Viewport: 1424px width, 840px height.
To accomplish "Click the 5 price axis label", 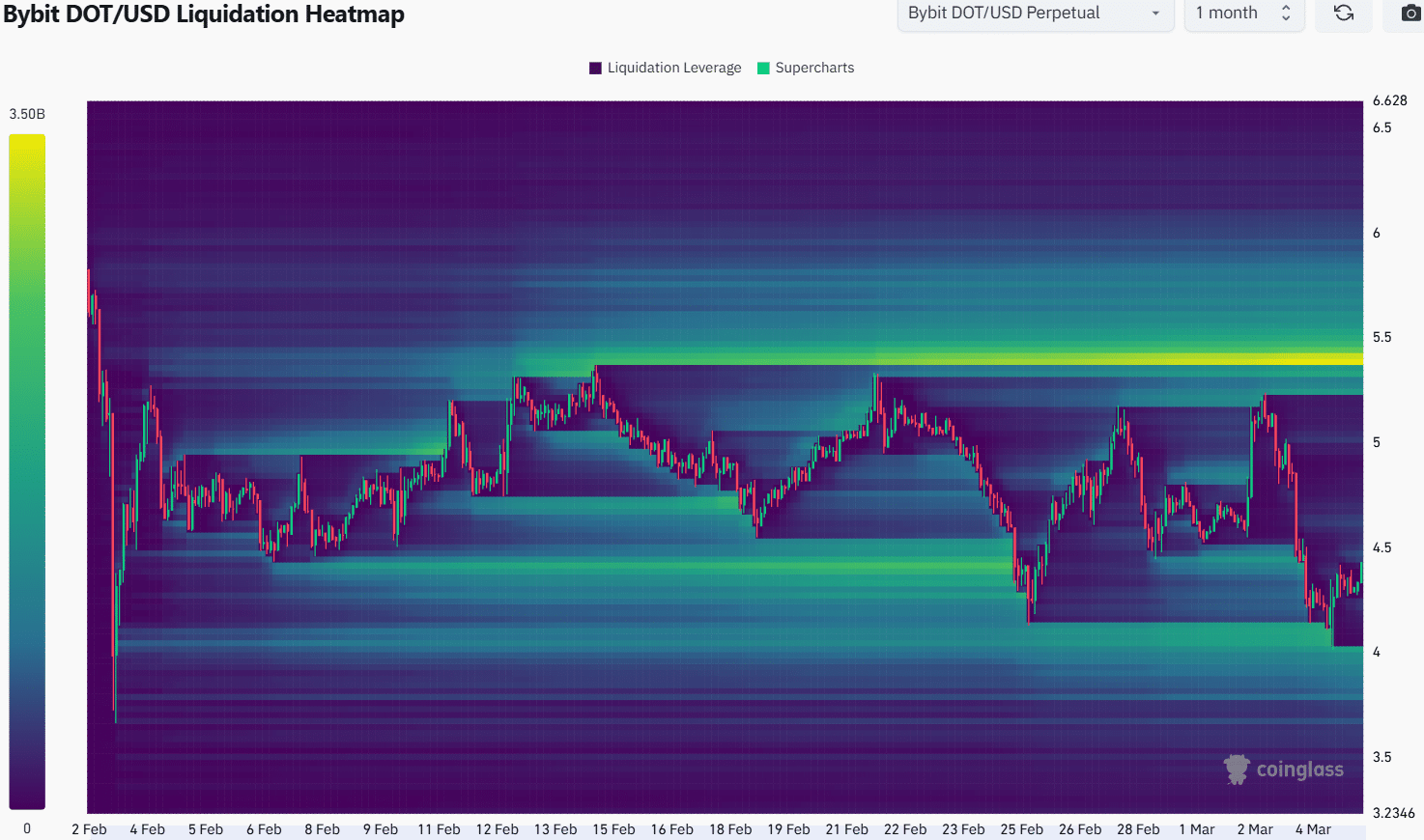I will pos(1377,442).
